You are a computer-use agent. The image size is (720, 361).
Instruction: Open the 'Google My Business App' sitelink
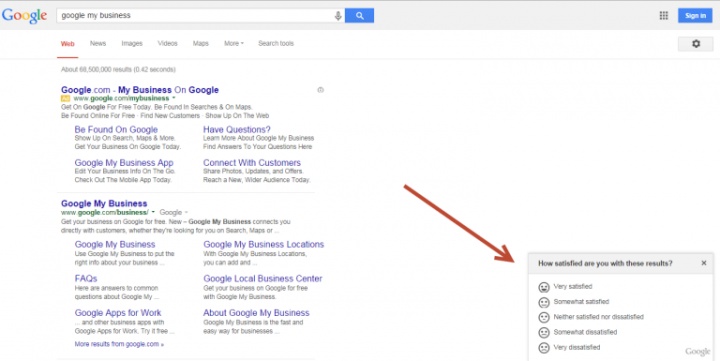(124, 163)
